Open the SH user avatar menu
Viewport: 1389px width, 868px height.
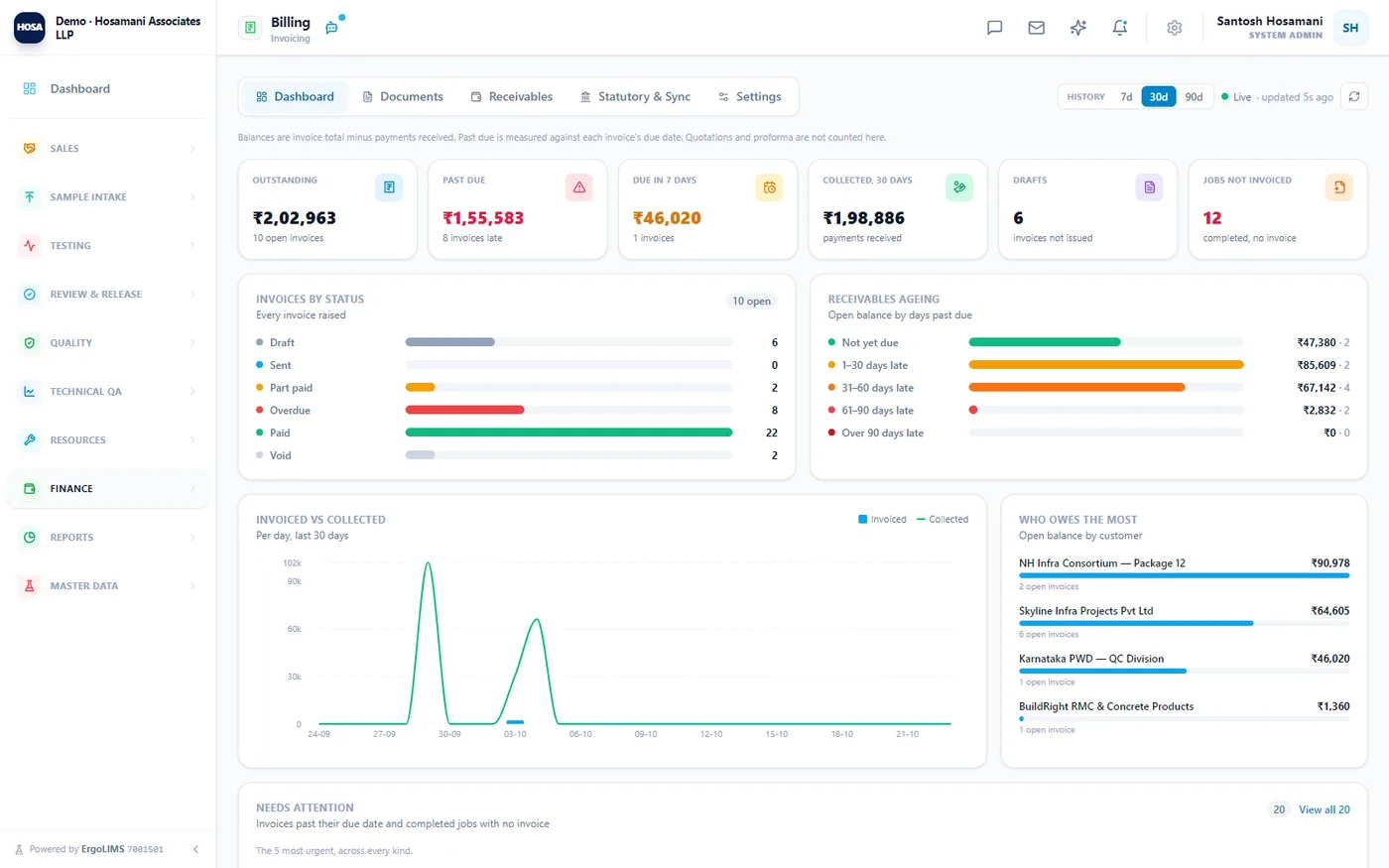pyautogui.click(x=1350, y=28)
